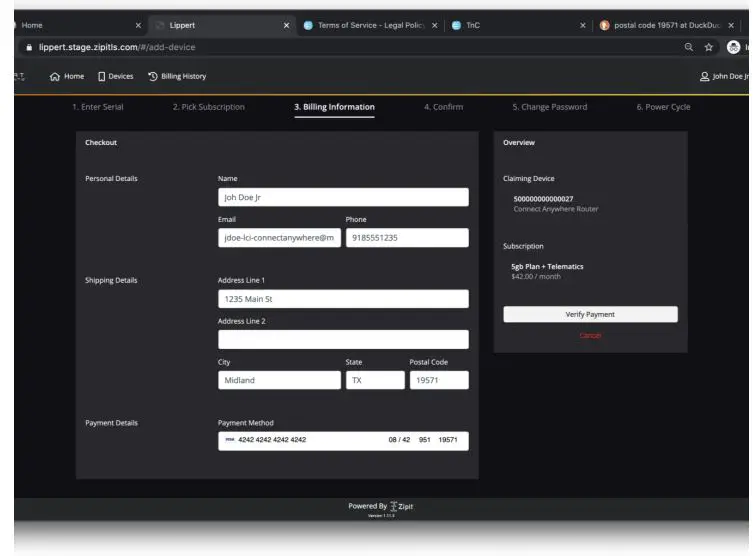
Task: Go to step 6. Power Cycle
Action: (x=663, y=107)
